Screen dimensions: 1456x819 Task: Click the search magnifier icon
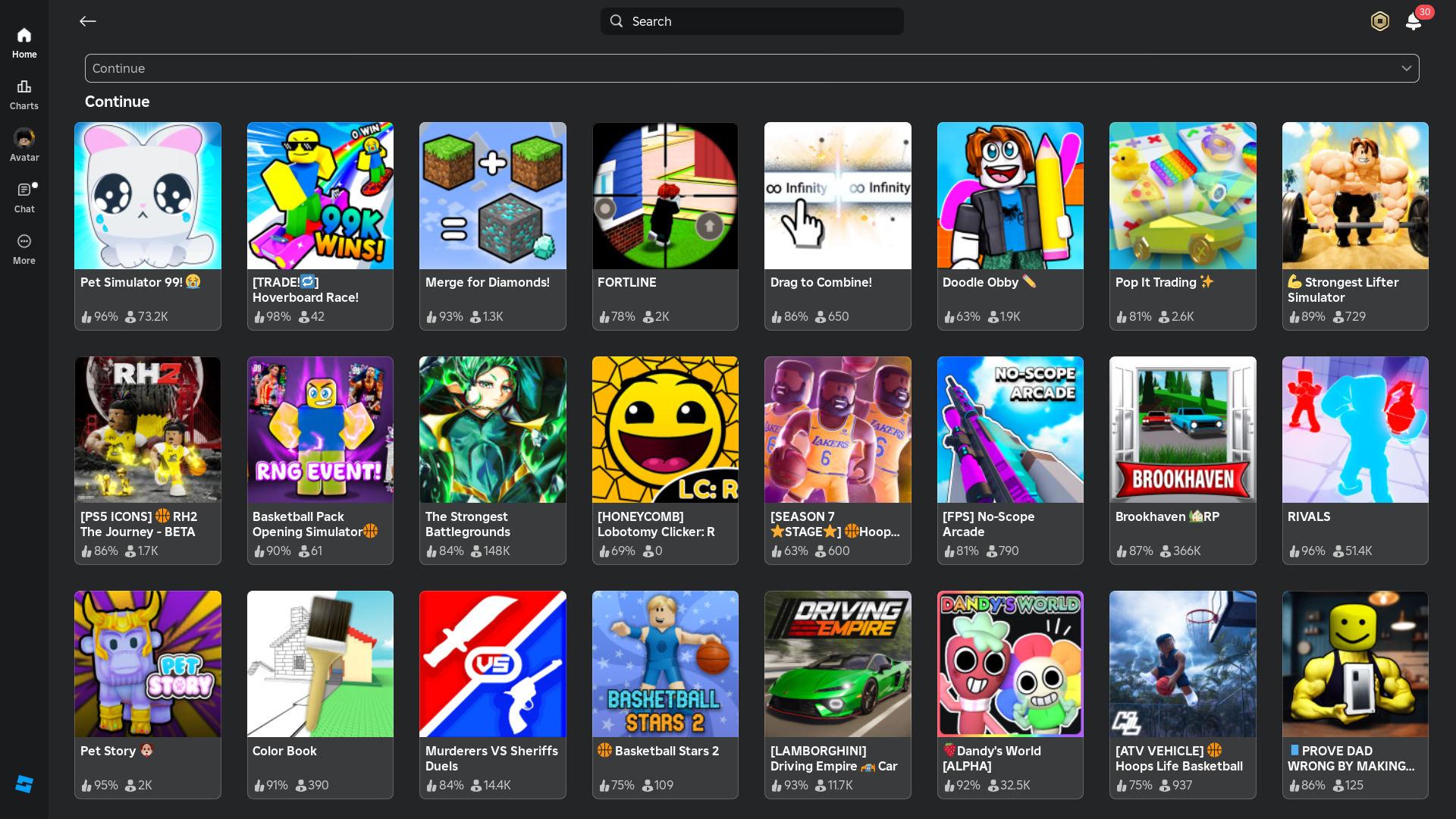617,21
